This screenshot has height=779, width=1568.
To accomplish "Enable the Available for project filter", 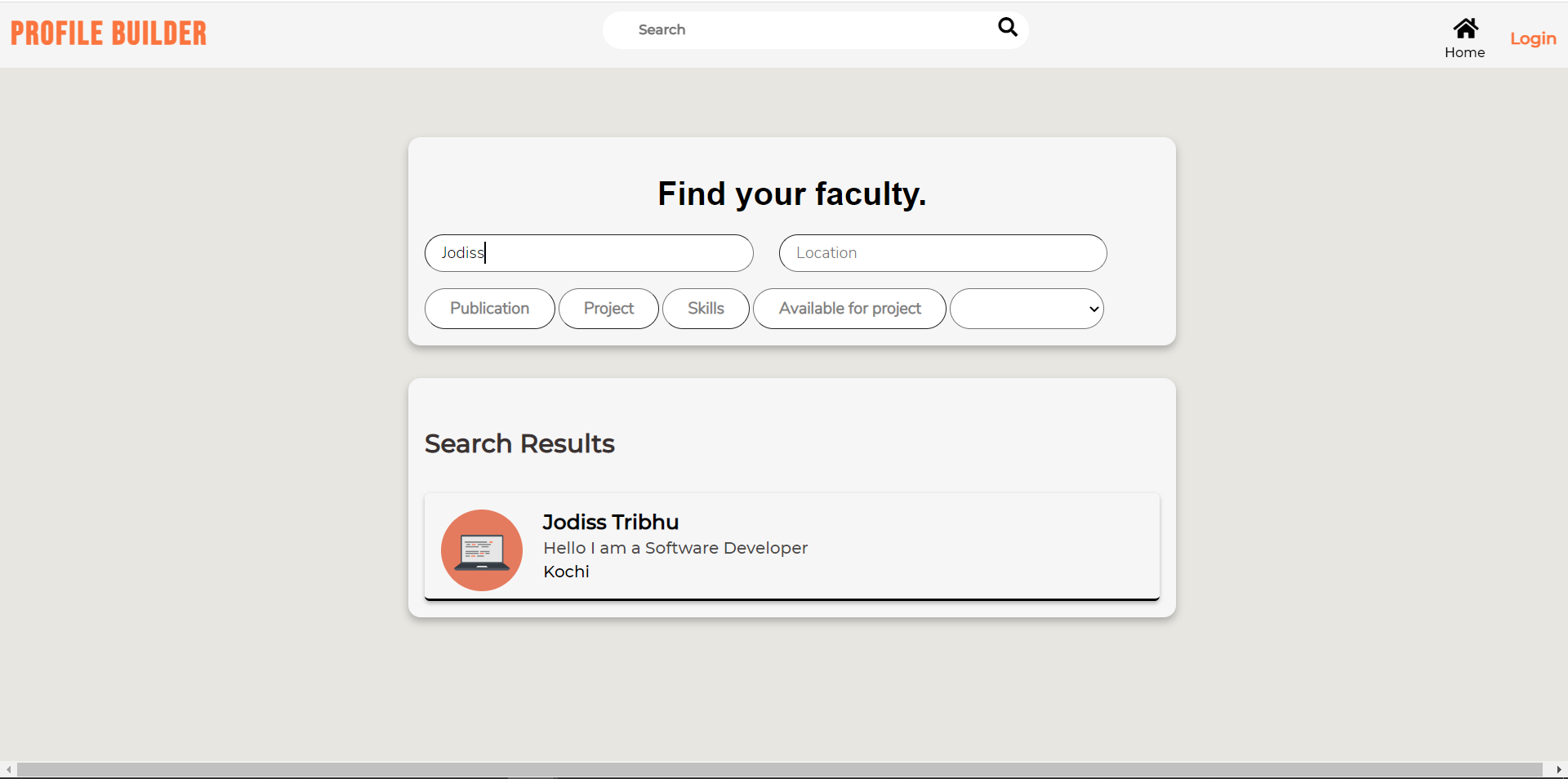I will tap(849, 309).
